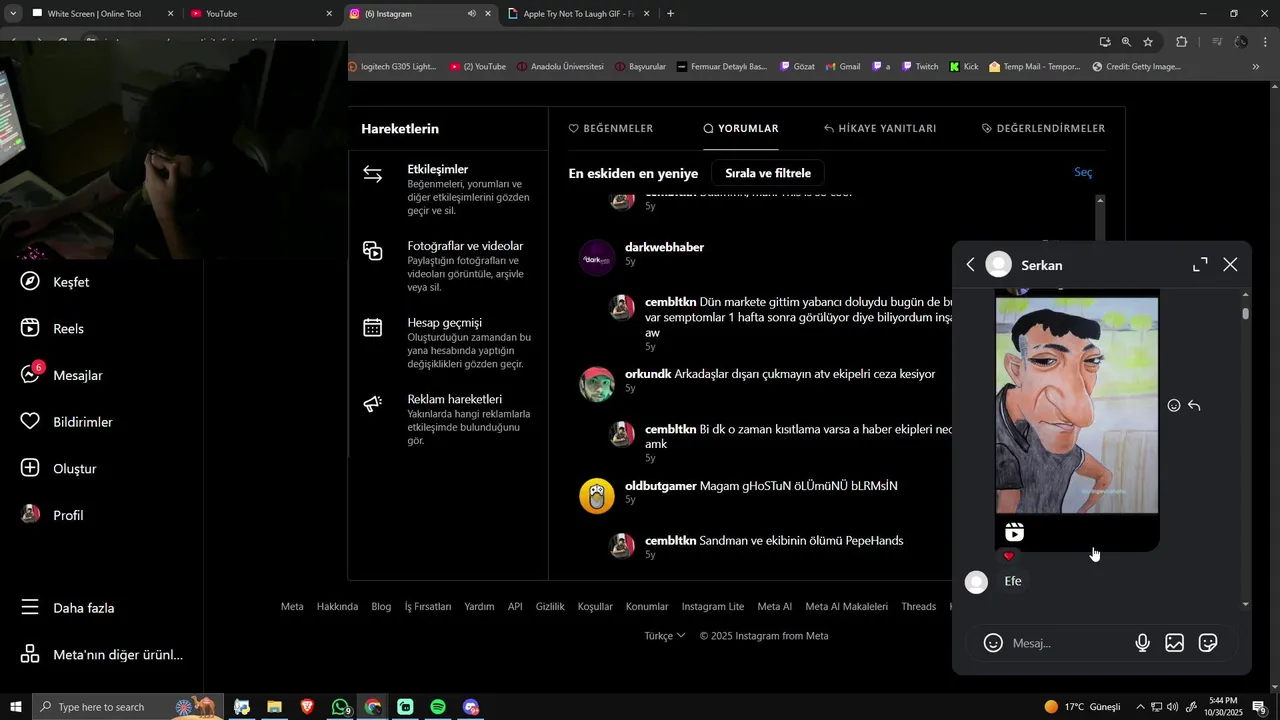Open Twitch bookmark
Image resolution: width=1280 pixels, height=720 pixels.
coord(919,67)
